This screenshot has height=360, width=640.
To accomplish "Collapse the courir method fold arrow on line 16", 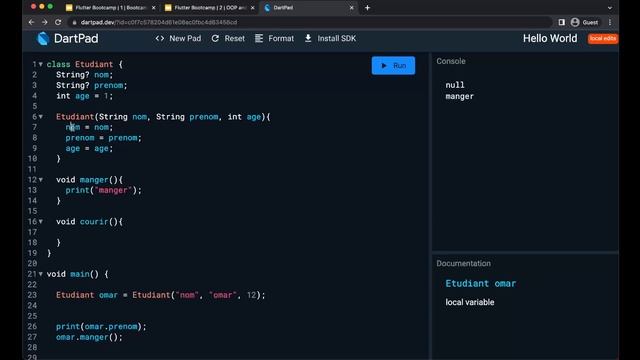I will [41, 222].
